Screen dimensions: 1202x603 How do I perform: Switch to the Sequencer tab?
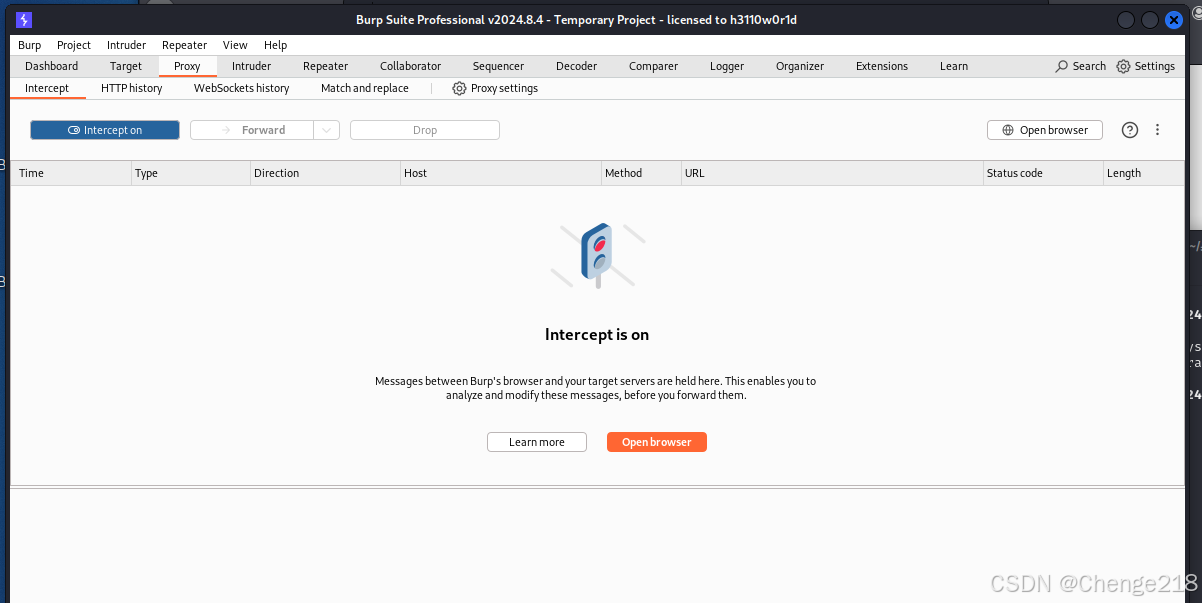tap(498, 66)
